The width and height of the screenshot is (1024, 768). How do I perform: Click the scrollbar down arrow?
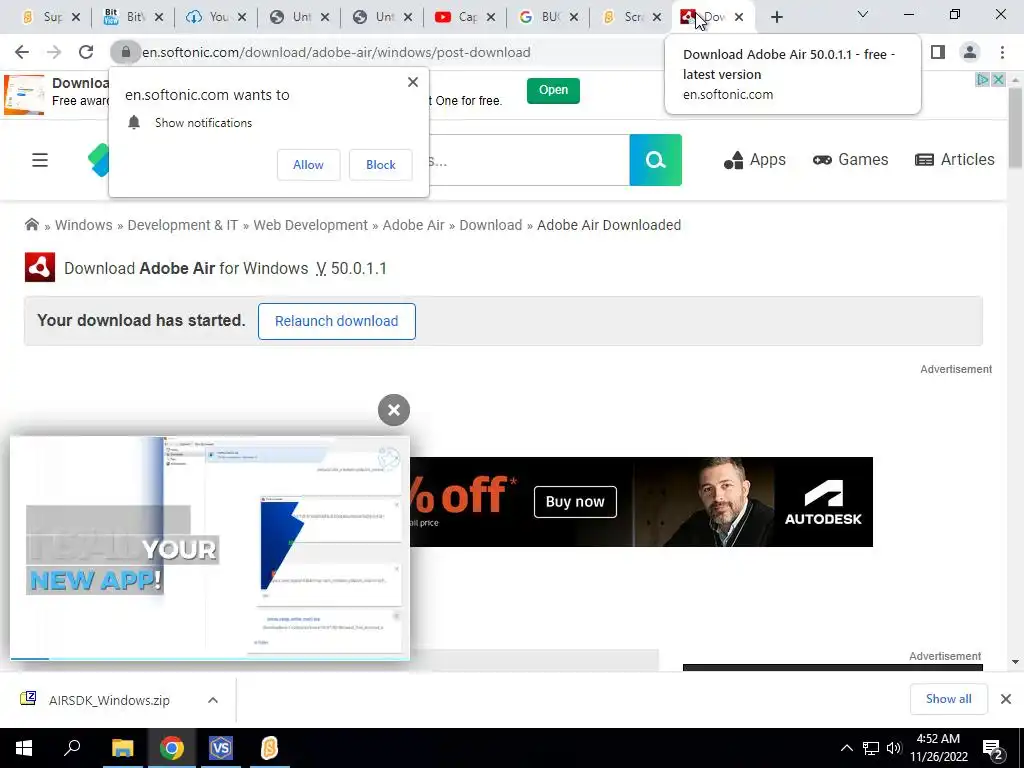pos(1016,662)
